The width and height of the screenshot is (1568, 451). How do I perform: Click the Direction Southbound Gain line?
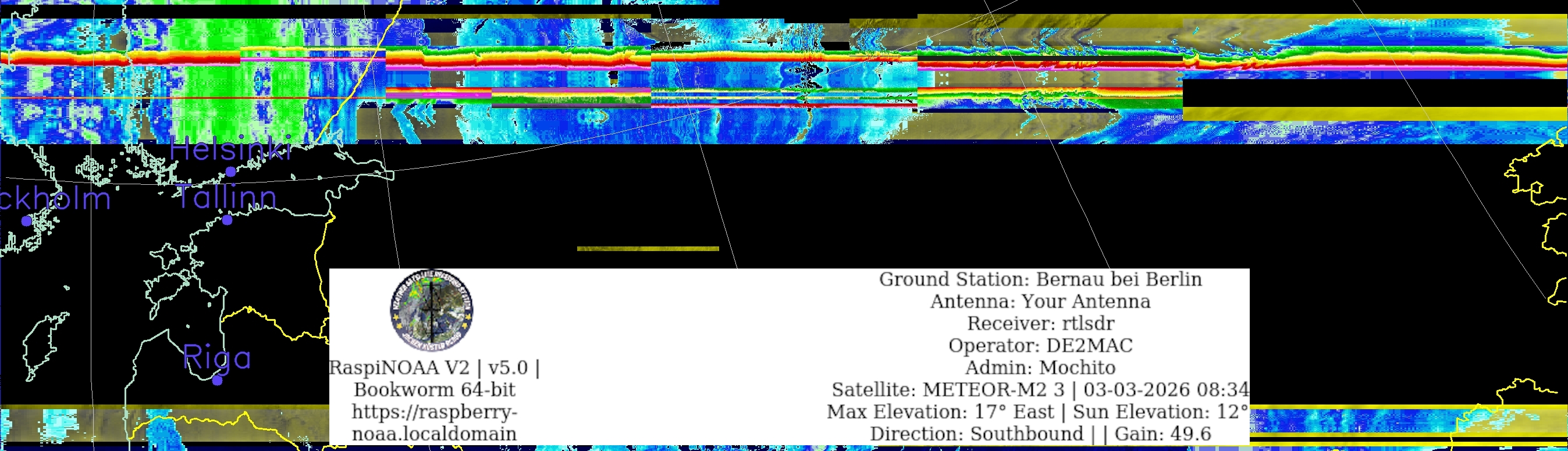[1040, 434]
